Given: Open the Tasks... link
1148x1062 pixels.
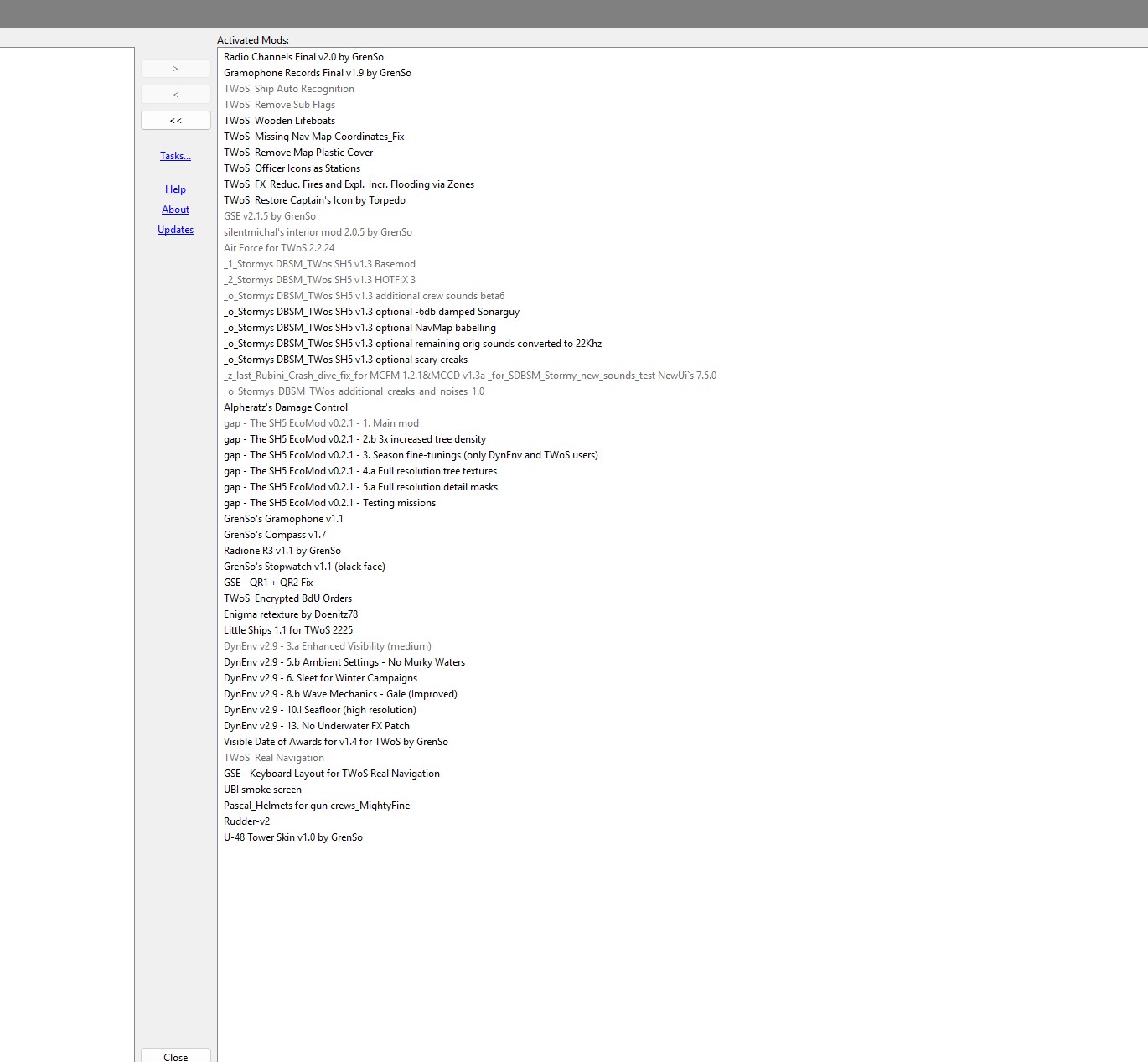Looking at the screenshot, I should coord(175,156).
